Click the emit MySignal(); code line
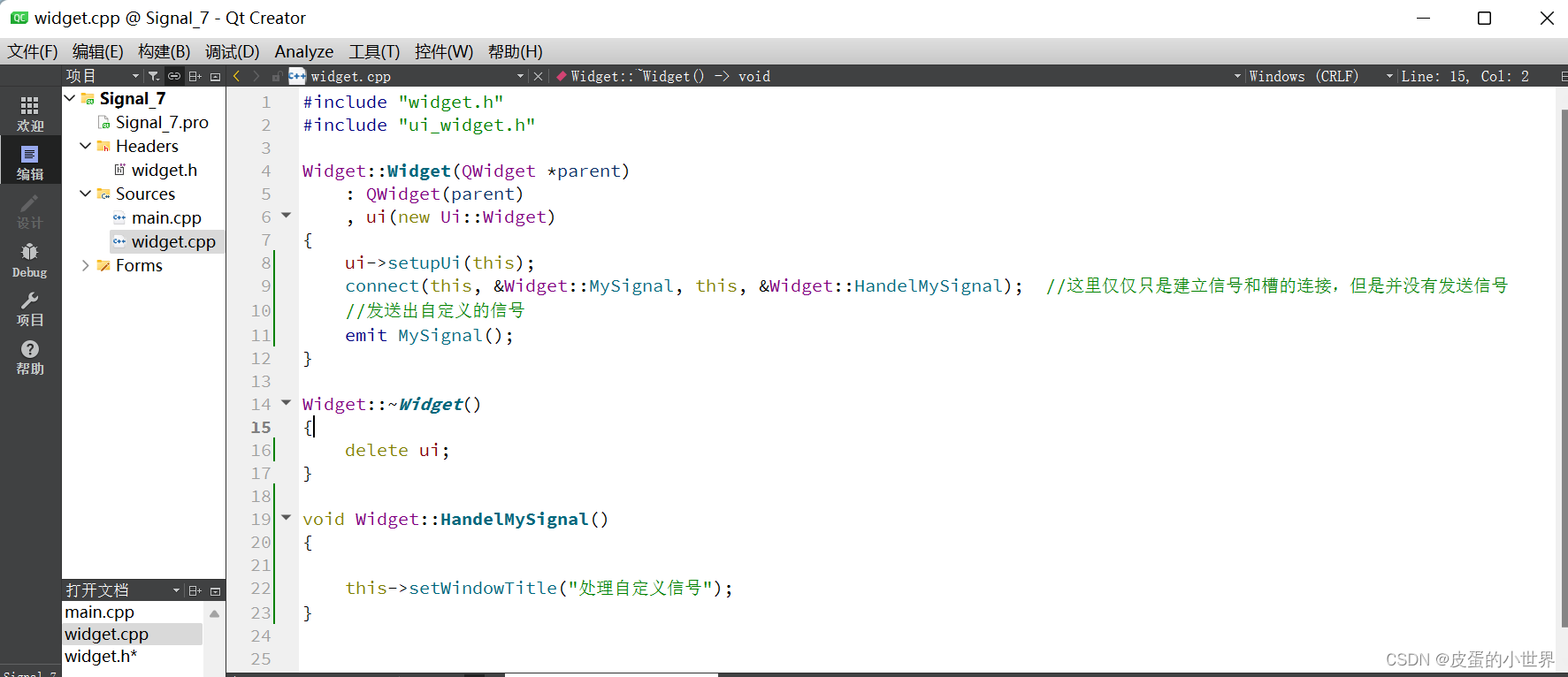Viewport: 1568px width, 677px height. coord(429,335)
